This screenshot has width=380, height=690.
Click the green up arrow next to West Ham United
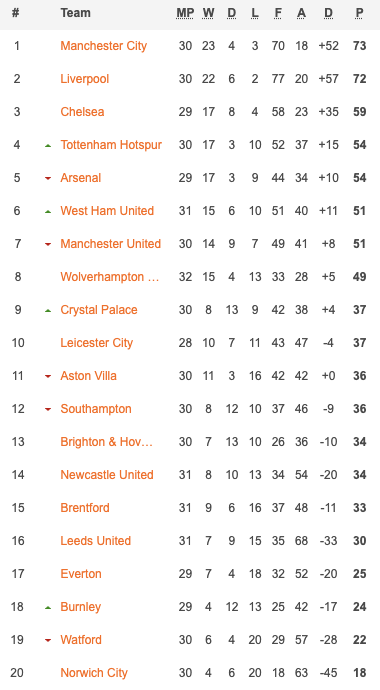[48, 211]
